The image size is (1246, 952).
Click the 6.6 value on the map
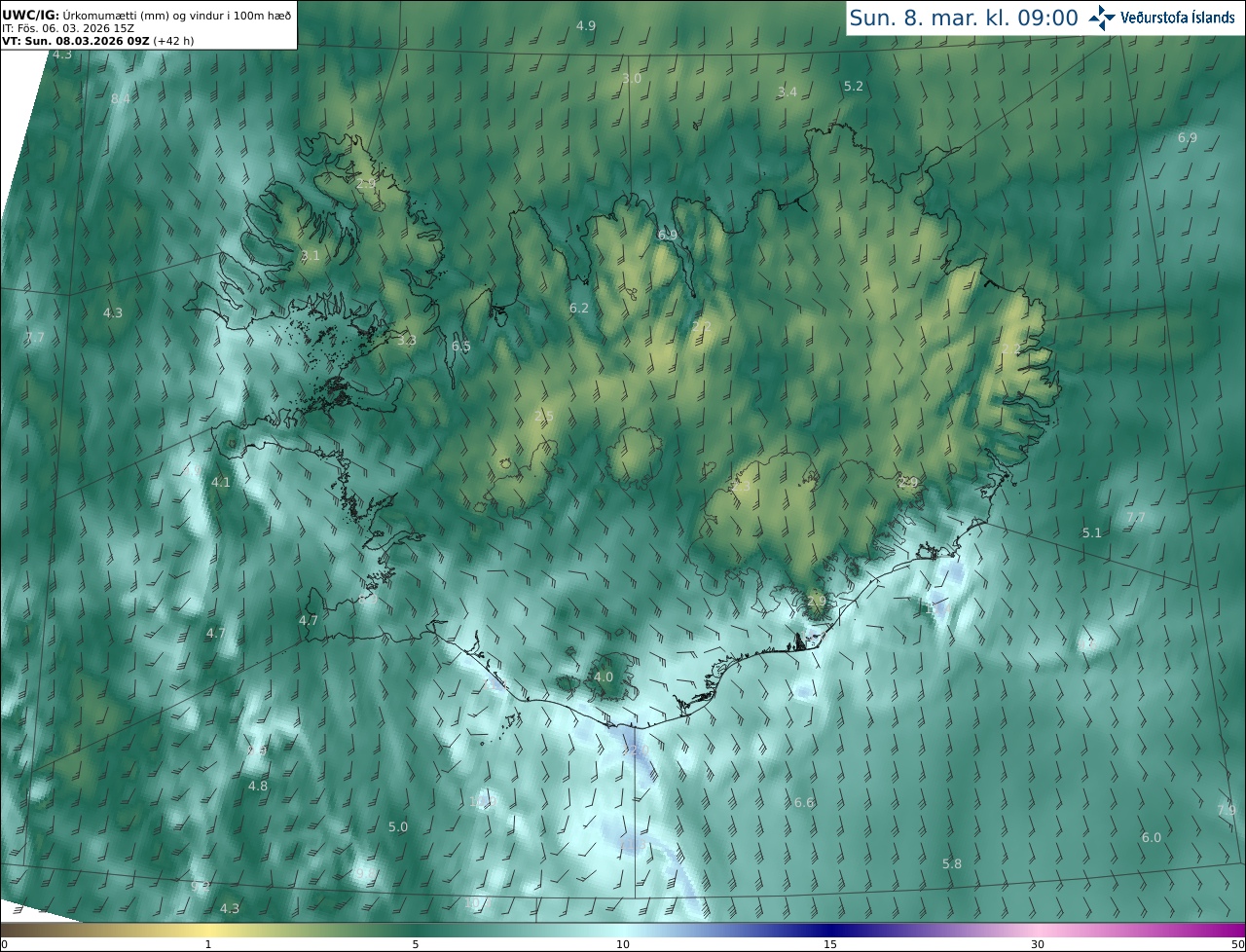804,802
